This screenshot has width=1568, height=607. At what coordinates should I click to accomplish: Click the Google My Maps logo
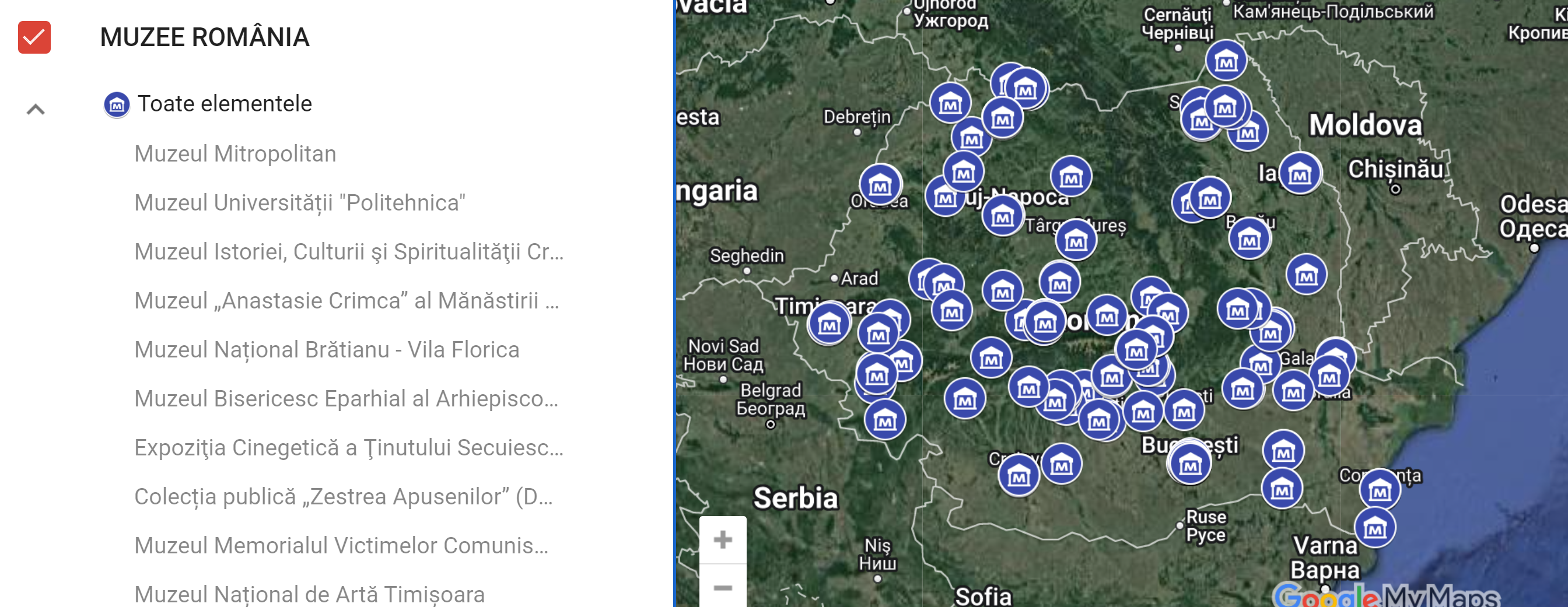pos(1386,595)
